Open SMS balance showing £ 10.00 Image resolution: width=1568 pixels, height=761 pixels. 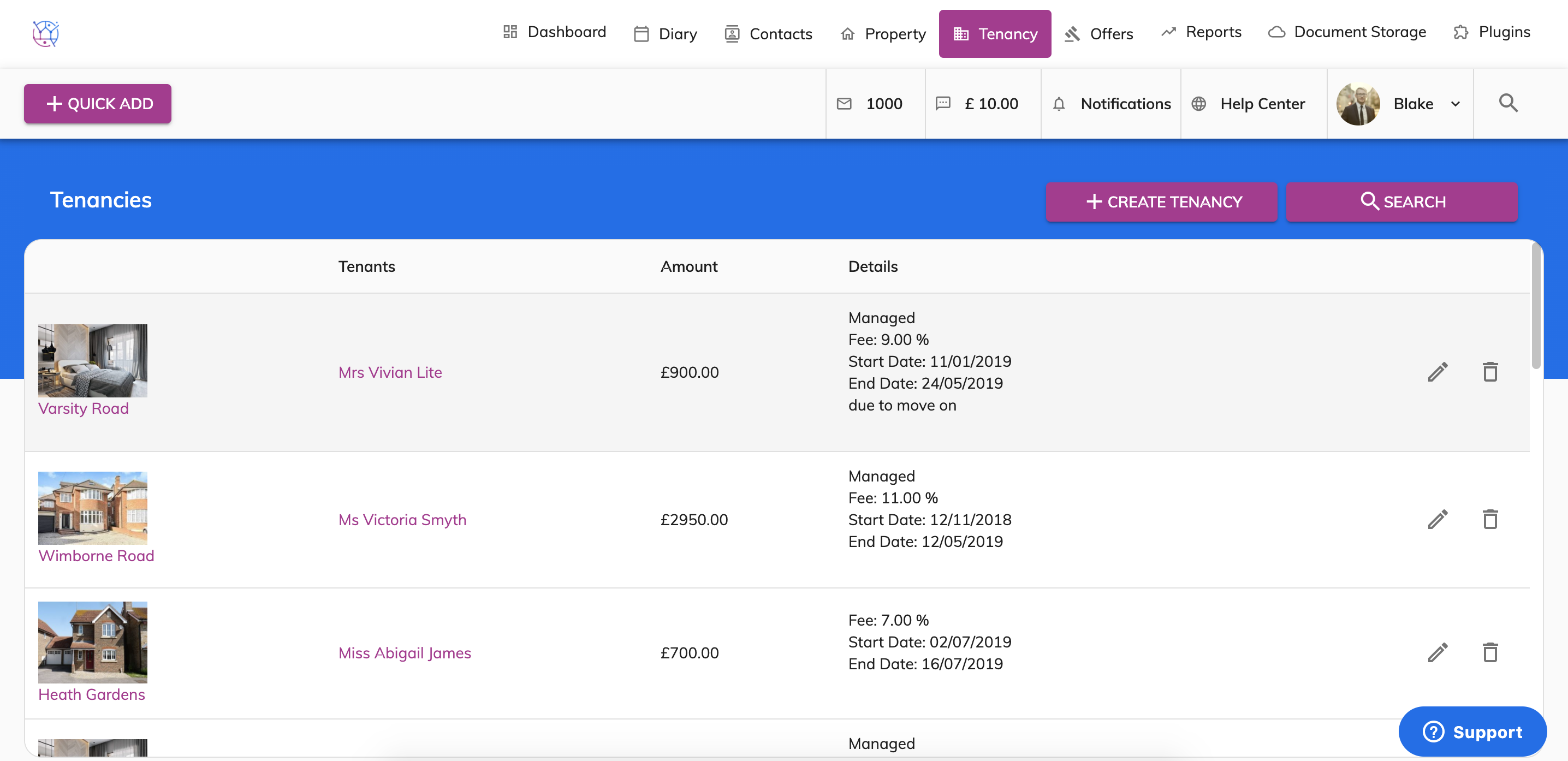(978, 104)
